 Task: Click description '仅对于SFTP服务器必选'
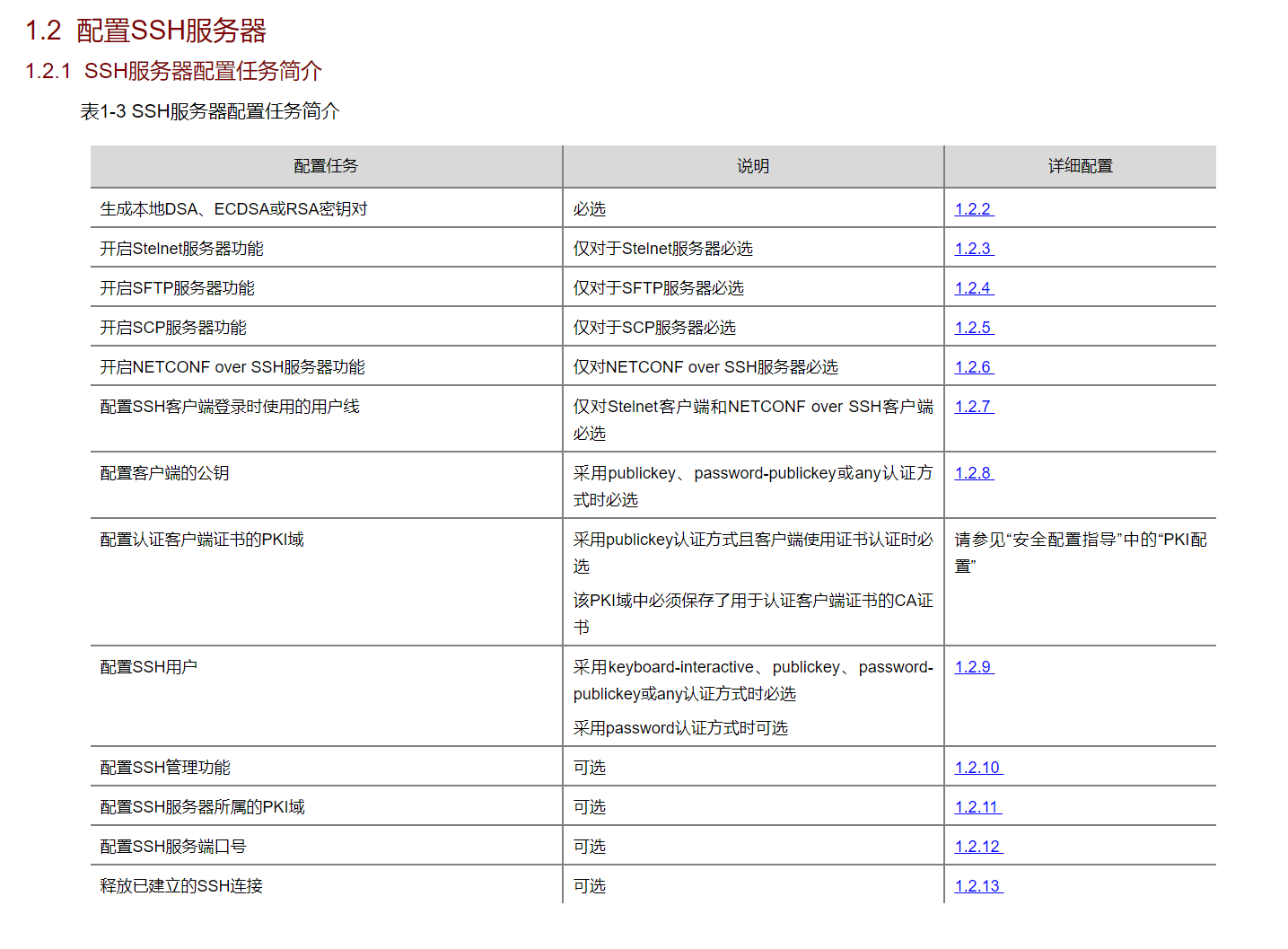659,288
